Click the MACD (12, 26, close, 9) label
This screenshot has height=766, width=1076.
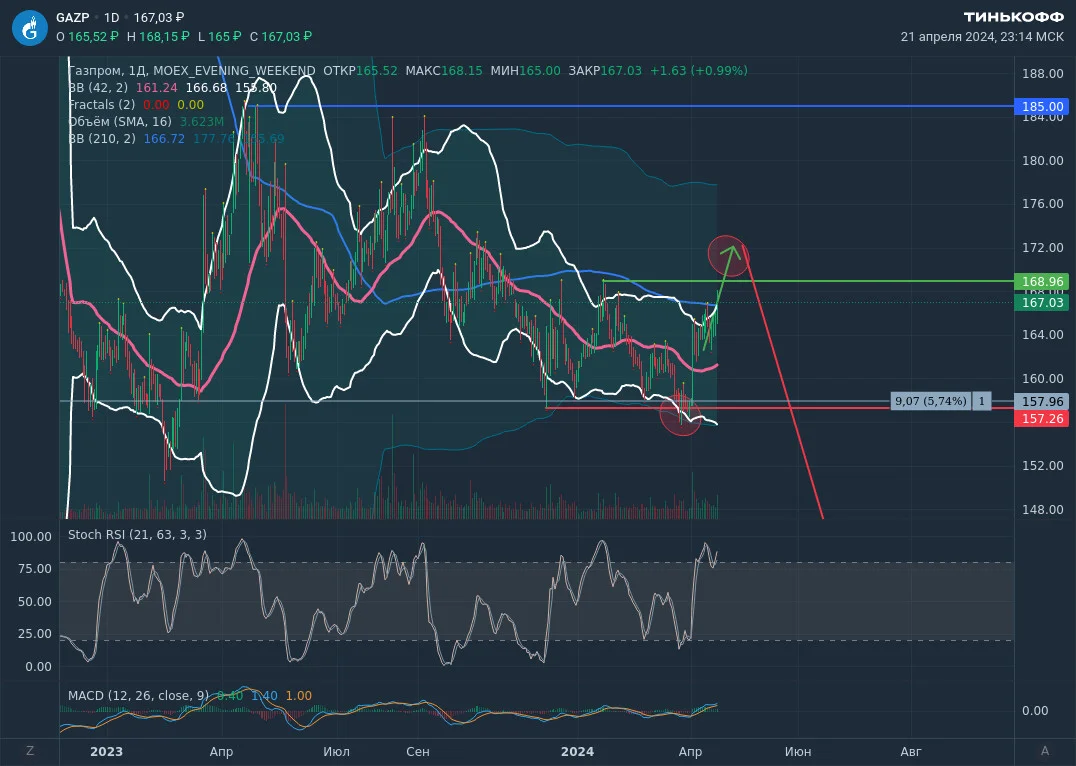pyautogui.click(x=138, y=695)
